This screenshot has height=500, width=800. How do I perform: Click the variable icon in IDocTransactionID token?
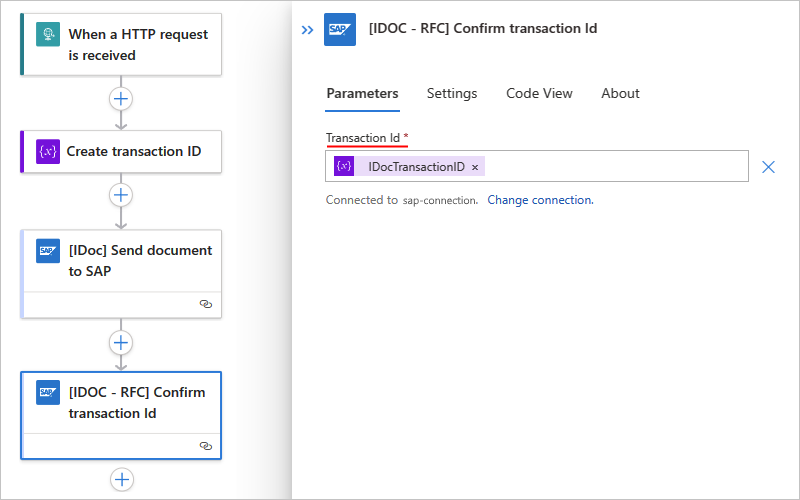[x=345, y=166]
